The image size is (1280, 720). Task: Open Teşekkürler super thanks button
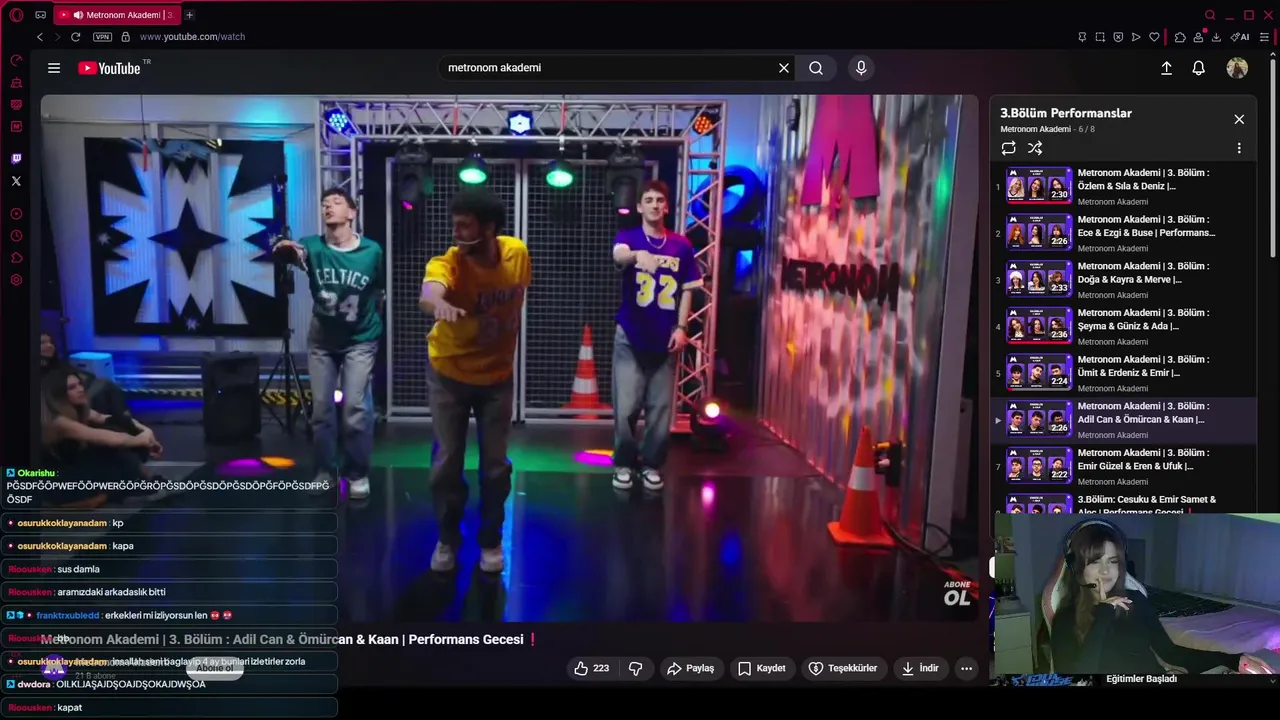tap(843, 668)
